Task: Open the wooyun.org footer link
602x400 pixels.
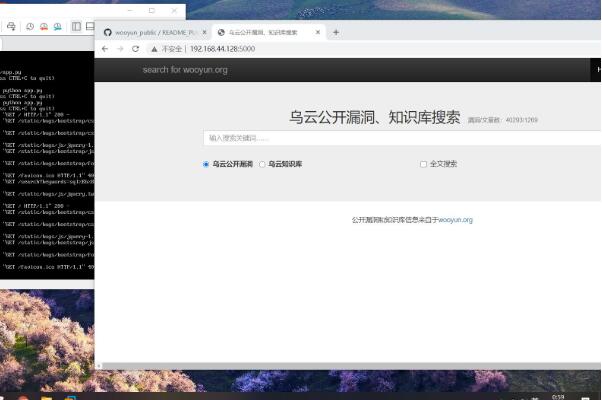Action: 455,220
